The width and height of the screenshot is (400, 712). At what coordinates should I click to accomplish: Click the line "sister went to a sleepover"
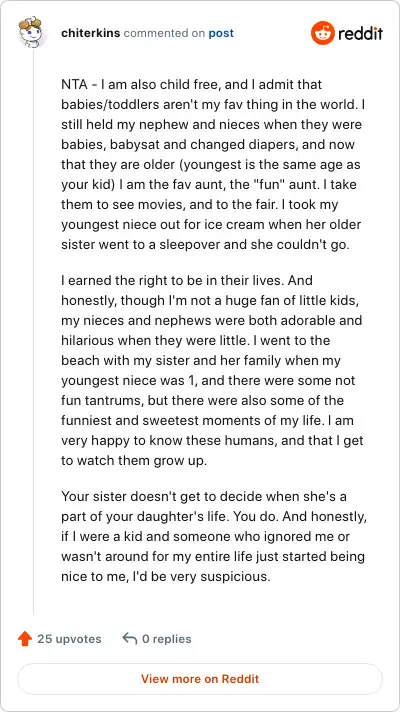pyautogui.click(x=206, y=244)
